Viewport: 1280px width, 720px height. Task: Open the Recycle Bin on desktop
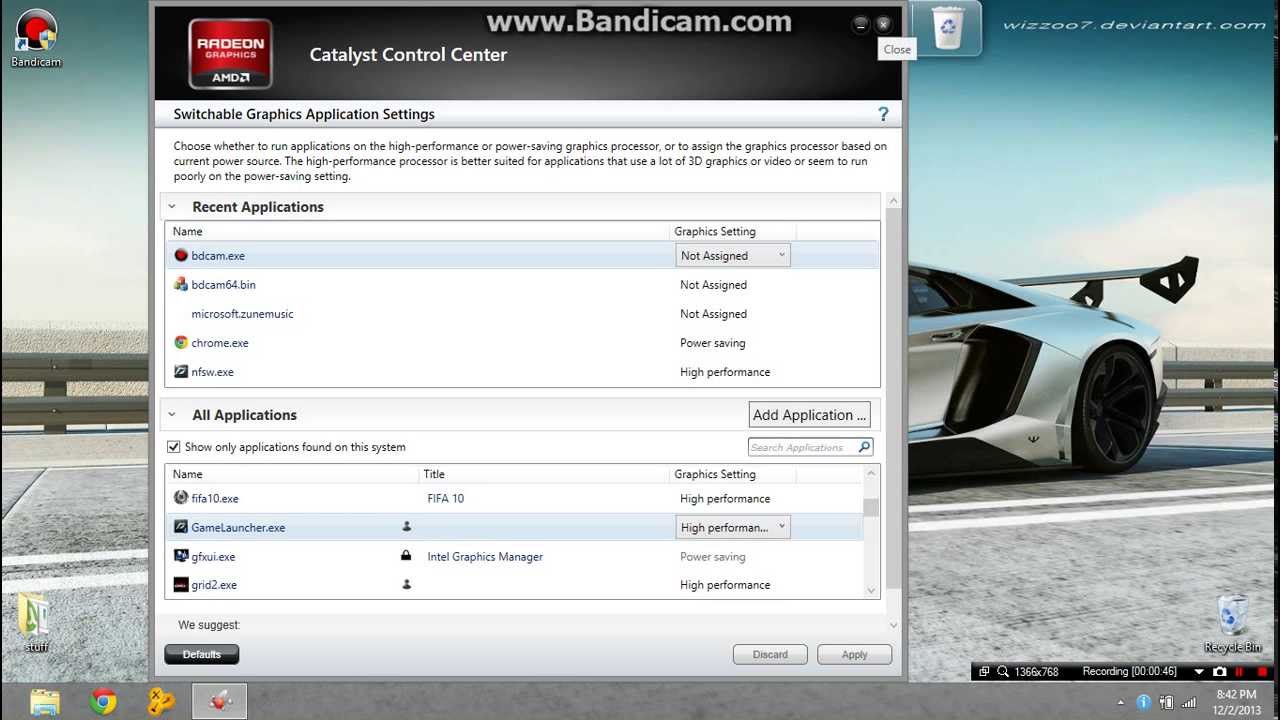(1233, 623)
